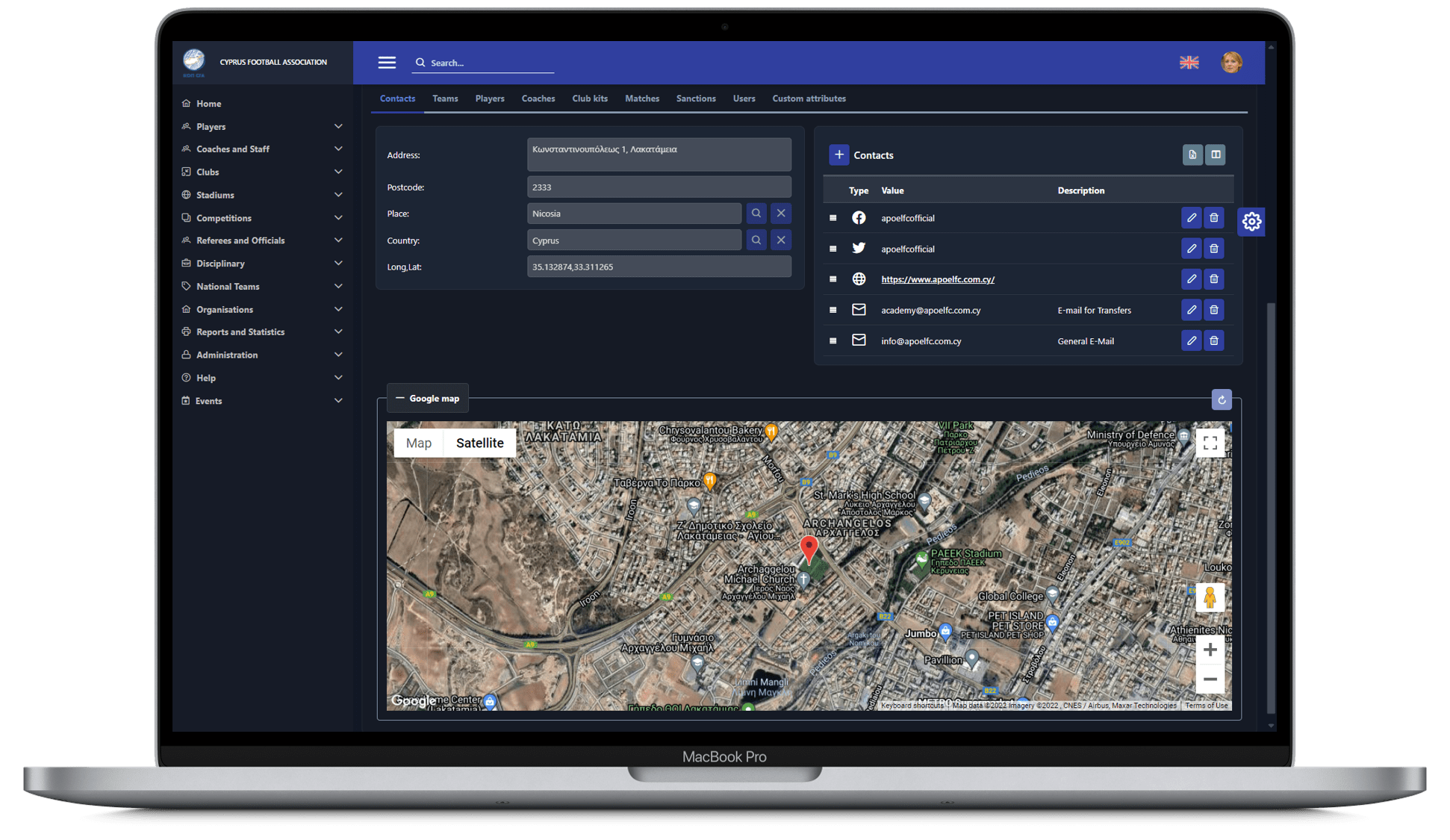The height and width of the screenshot is (840, 1450).
Task: Open the hamburger navigation menu
Action: coord(387,63)
